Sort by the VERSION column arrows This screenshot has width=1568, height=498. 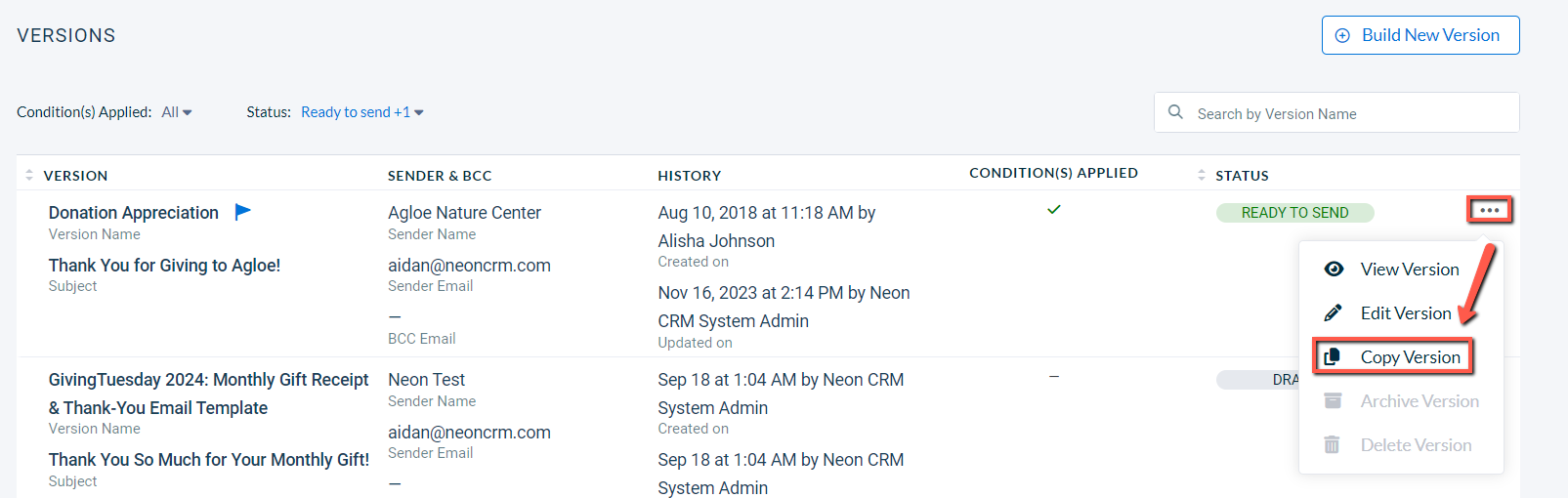(29, 176)
